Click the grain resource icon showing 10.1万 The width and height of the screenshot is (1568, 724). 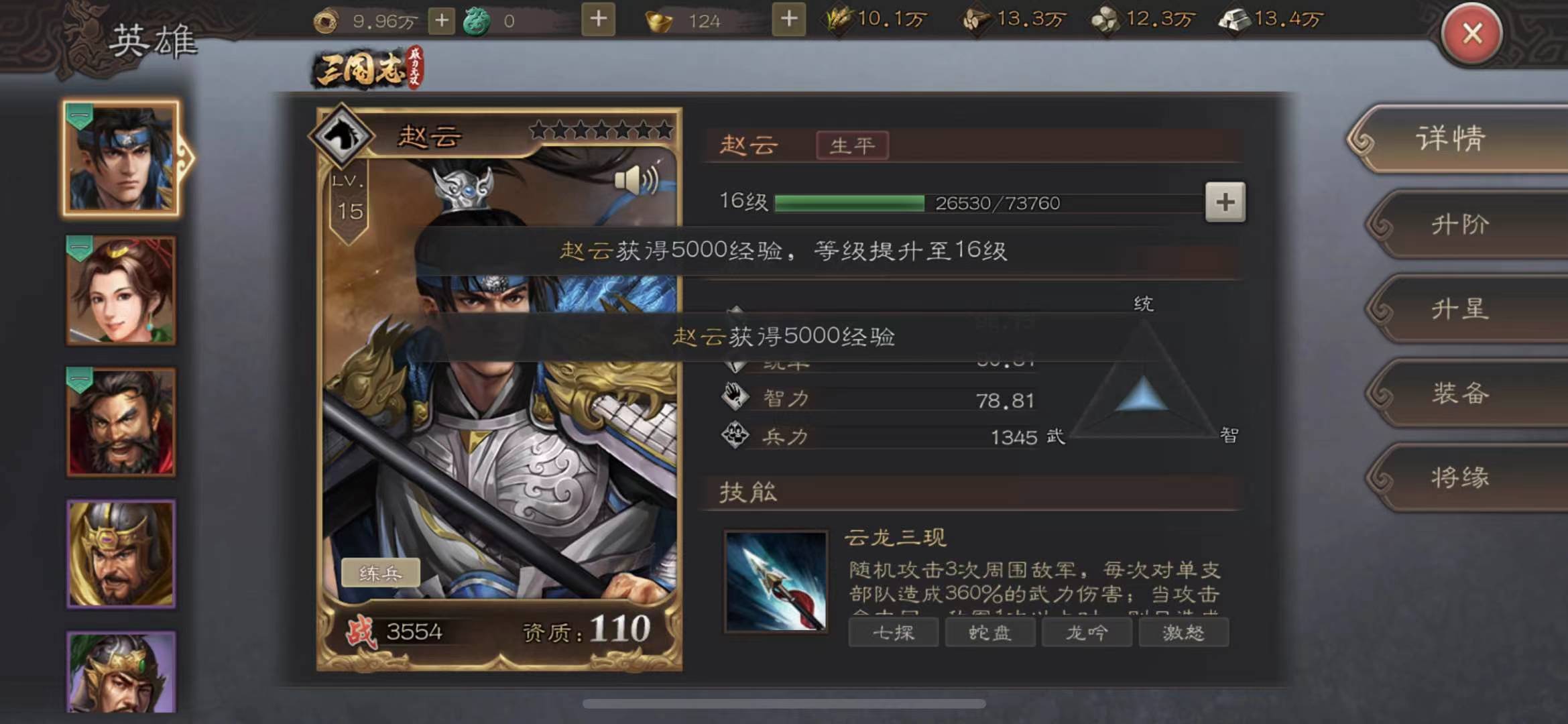pyautogui.click(x=837, y=19)
